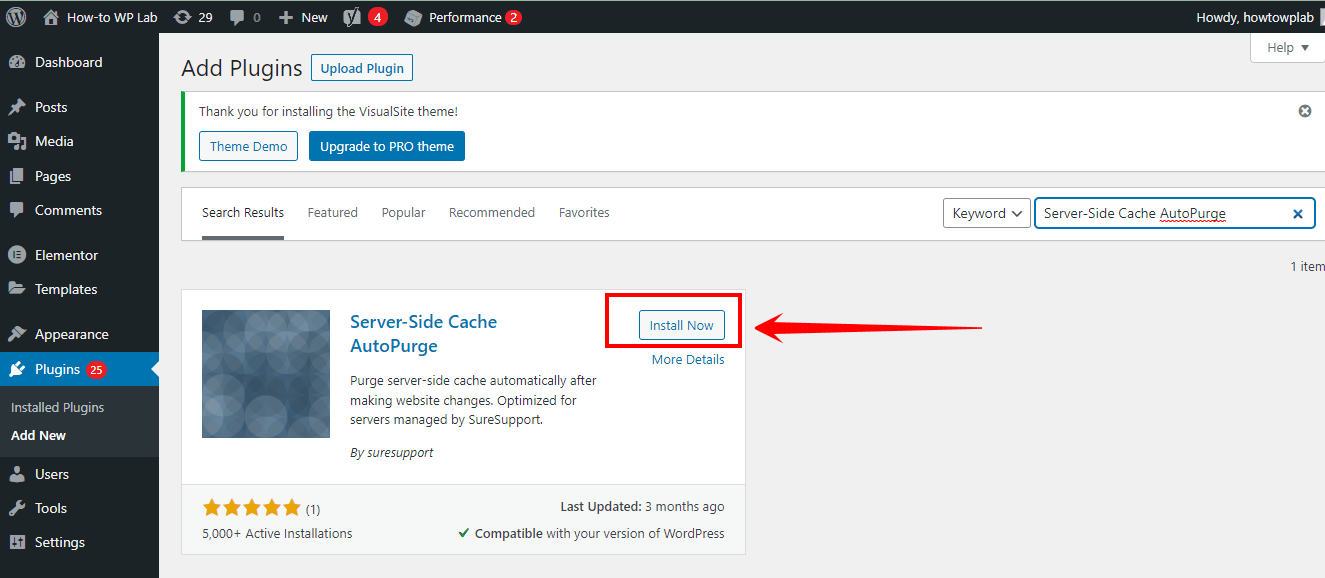Click the Media camera icon
The height and width of the screenshot is (578, 1325).
pos(17,141)
